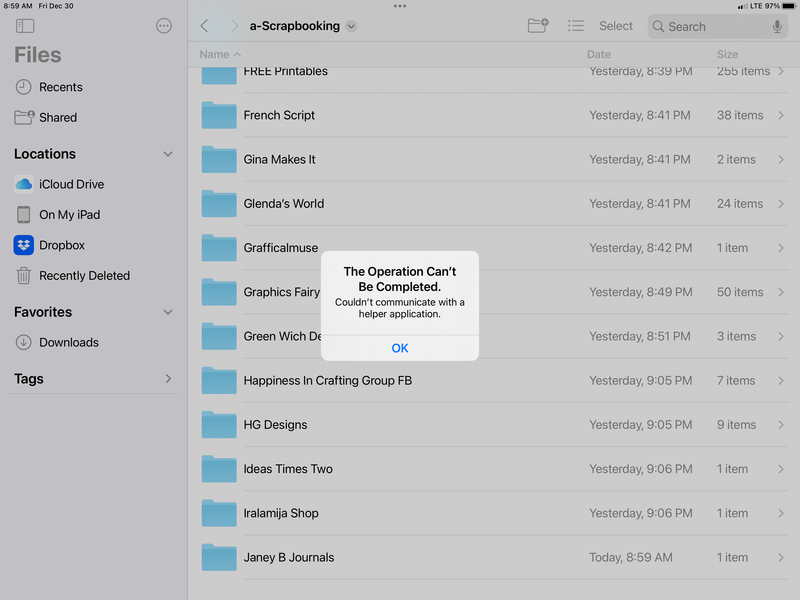
Task: Tap the microphone dictation icon
Action: [777, 26]
